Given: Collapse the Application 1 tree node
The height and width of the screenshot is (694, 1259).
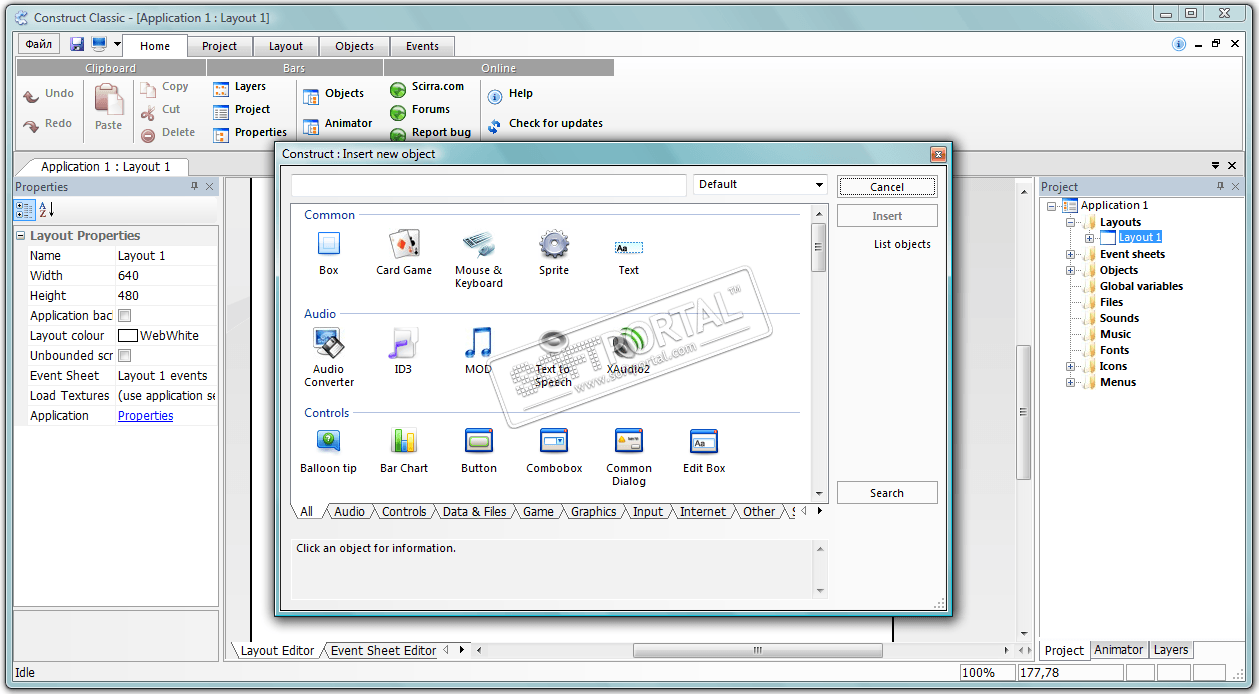Looking at the screenshot, I should [1051, 206].
